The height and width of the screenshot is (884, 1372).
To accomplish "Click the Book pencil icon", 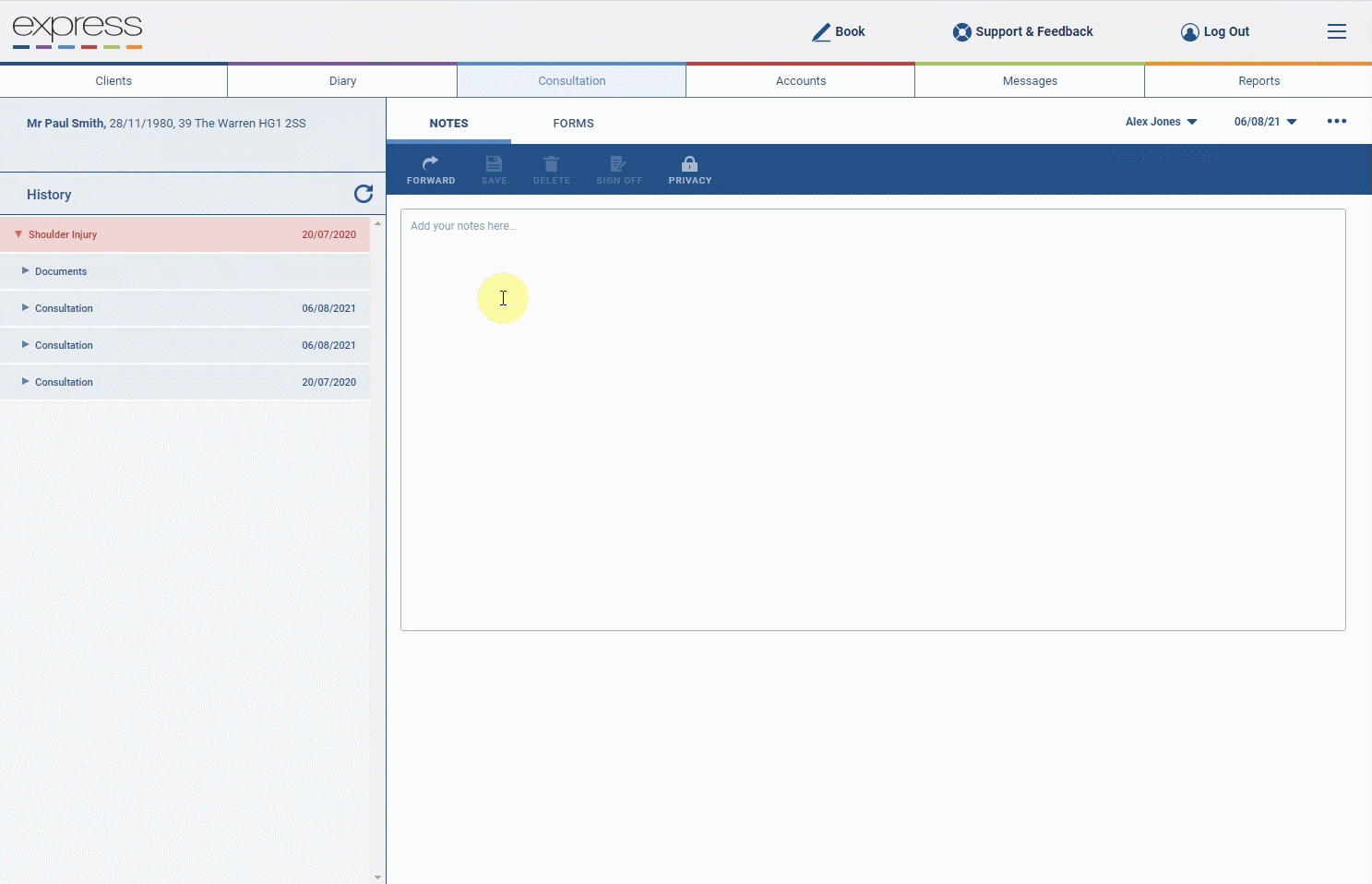I will (x=821, y=32).
